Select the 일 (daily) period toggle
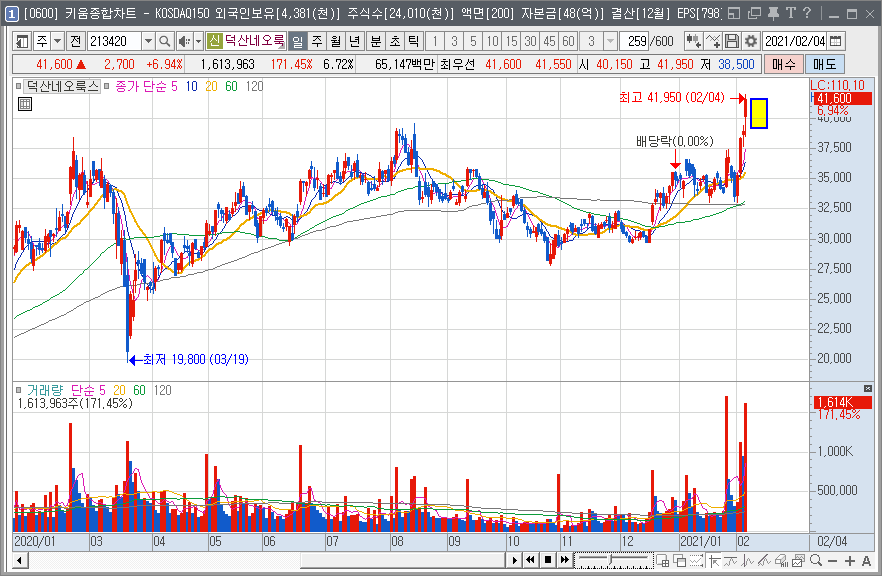Viewport: 882px width, 576px height. pos(298,41)
